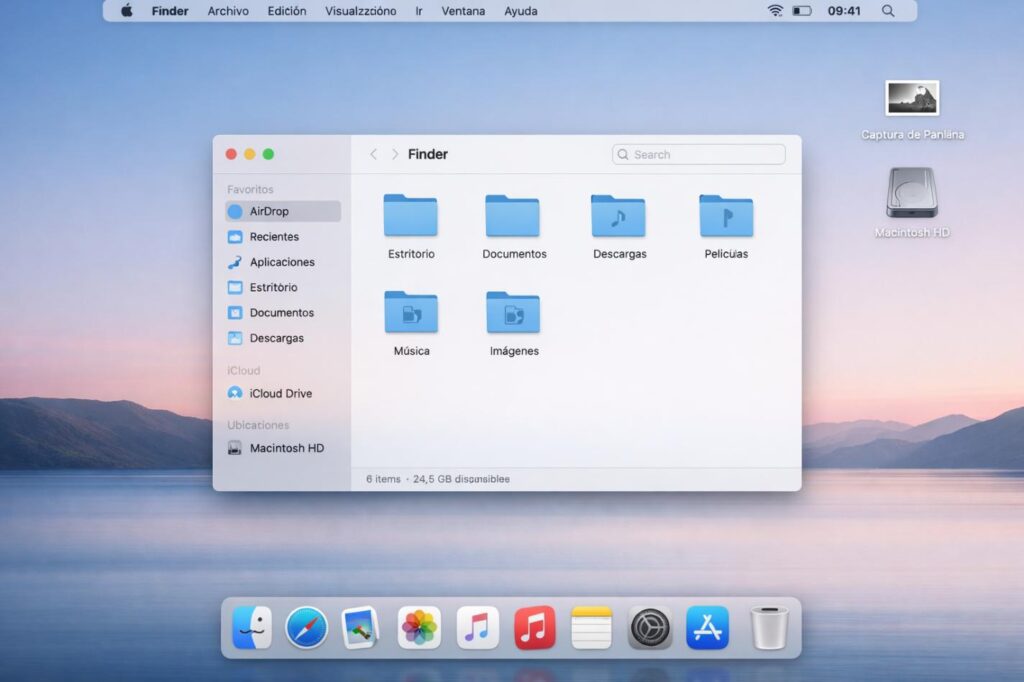Screen dimensions: 1024x682
Task: Open the Peliculas folder icon
Action: pyautogui.click(x=726, y=216)
